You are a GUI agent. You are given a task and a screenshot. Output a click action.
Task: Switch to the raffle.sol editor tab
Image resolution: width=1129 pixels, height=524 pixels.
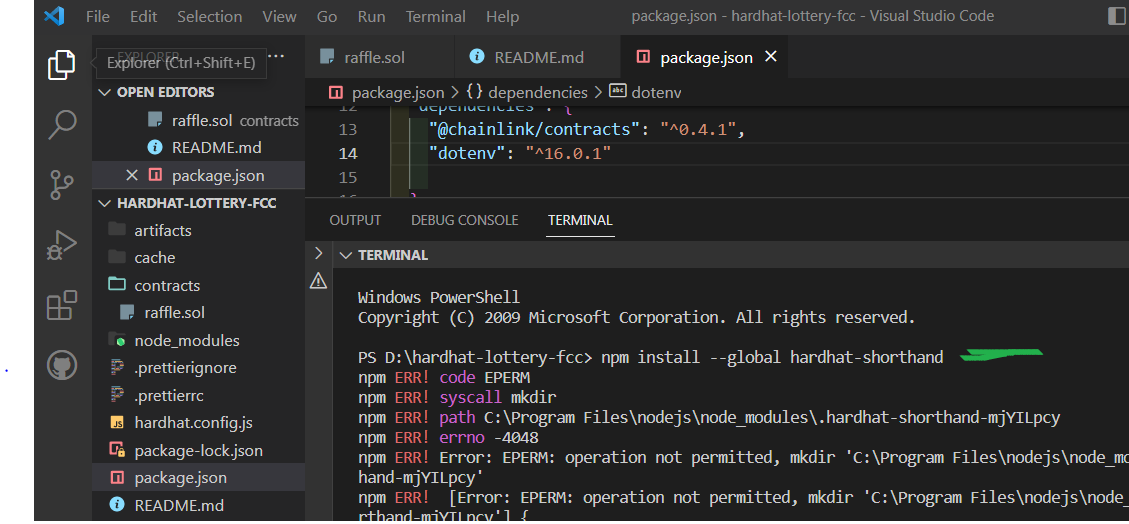pyautogui.click(x=380, y=57)
